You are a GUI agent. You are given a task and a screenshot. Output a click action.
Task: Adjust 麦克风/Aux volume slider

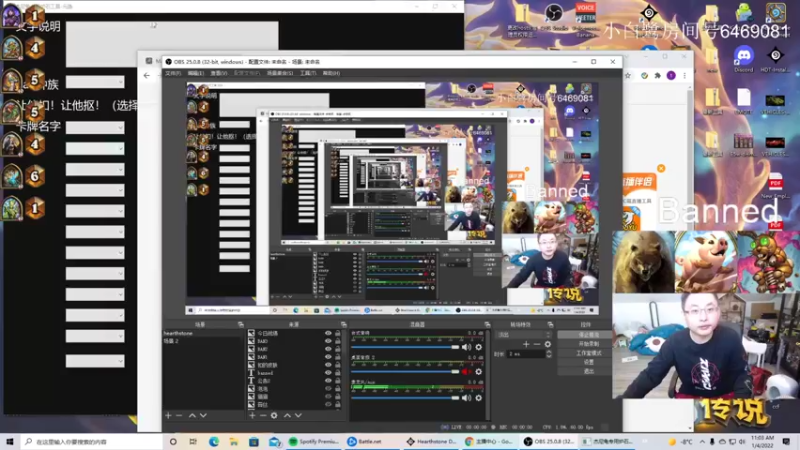406,398
